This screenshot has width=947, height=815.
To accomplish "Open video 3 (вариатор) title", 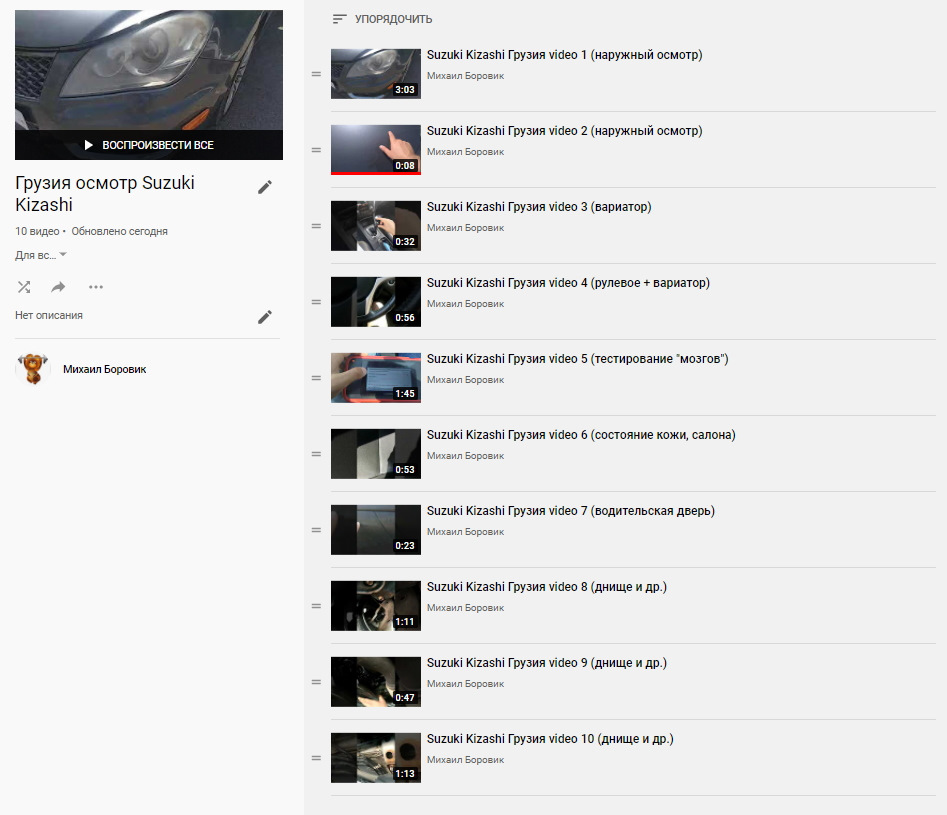I will [x=539, y=207].
